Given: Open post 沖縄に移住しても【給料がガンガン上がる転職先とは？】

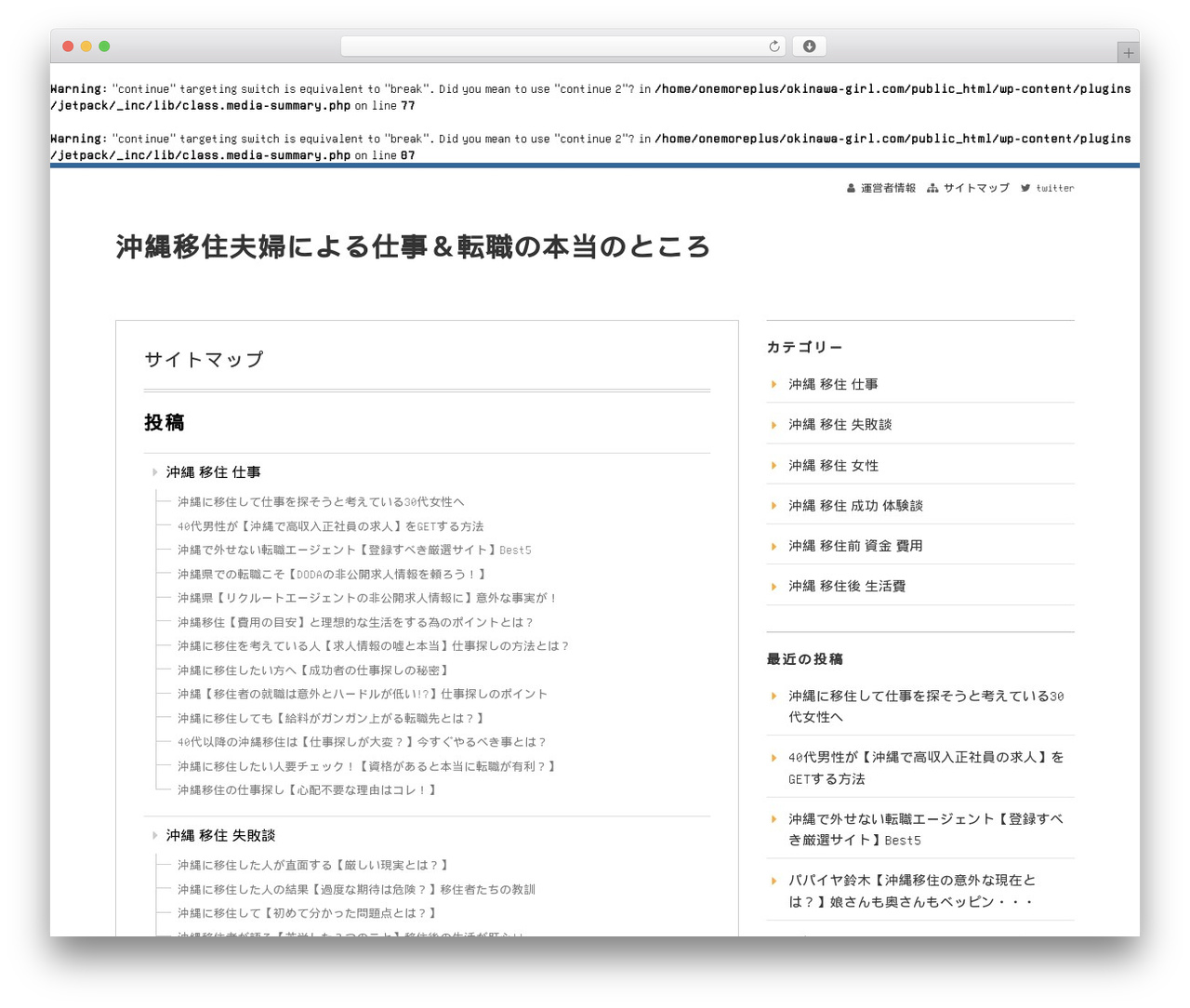Looking at the screenshot, I should [x=331, y=719].
